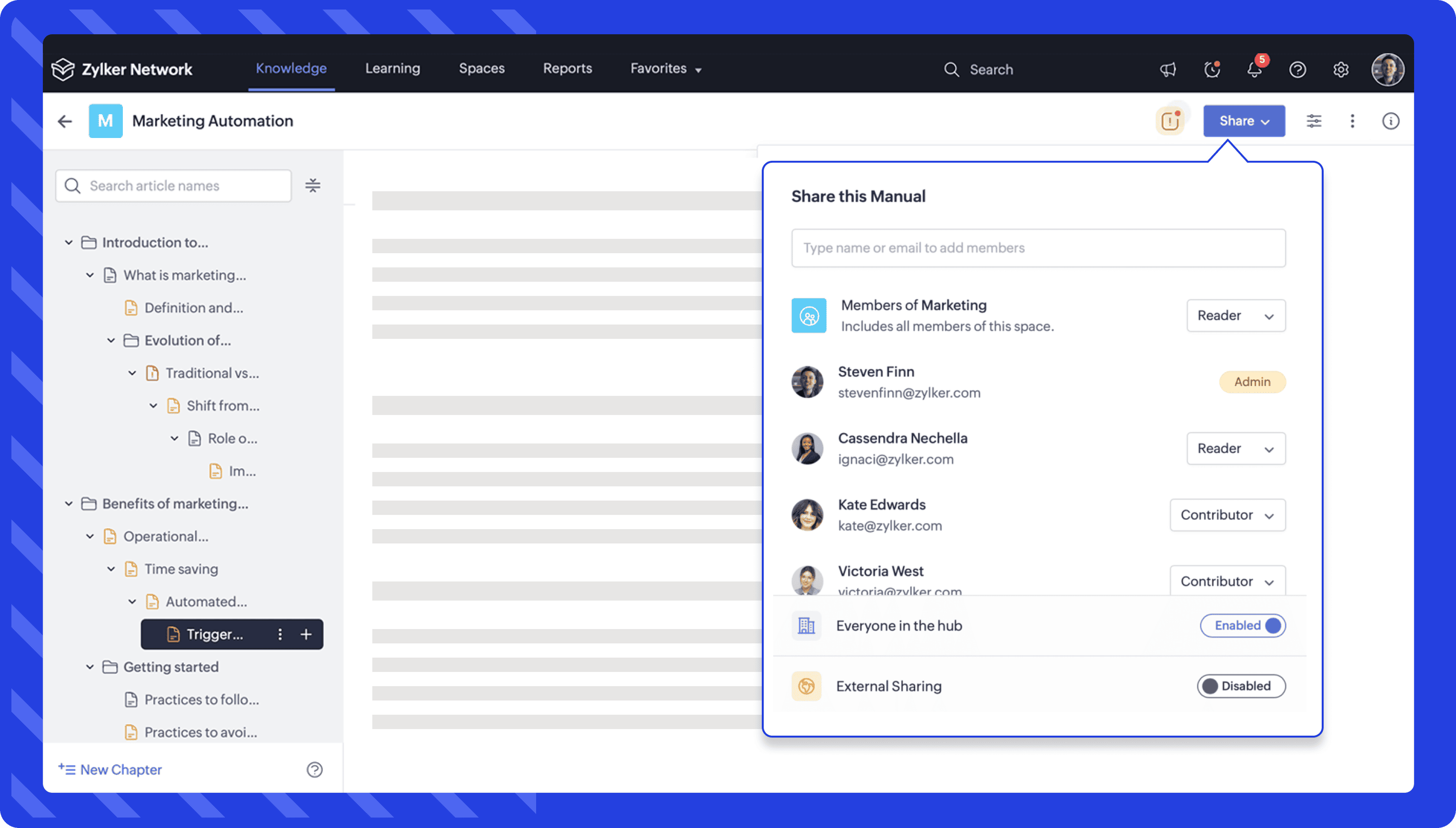This screenshot has height=828, width=1456.
Task: Focus the add members name or email field
Action: (1038, 248)
